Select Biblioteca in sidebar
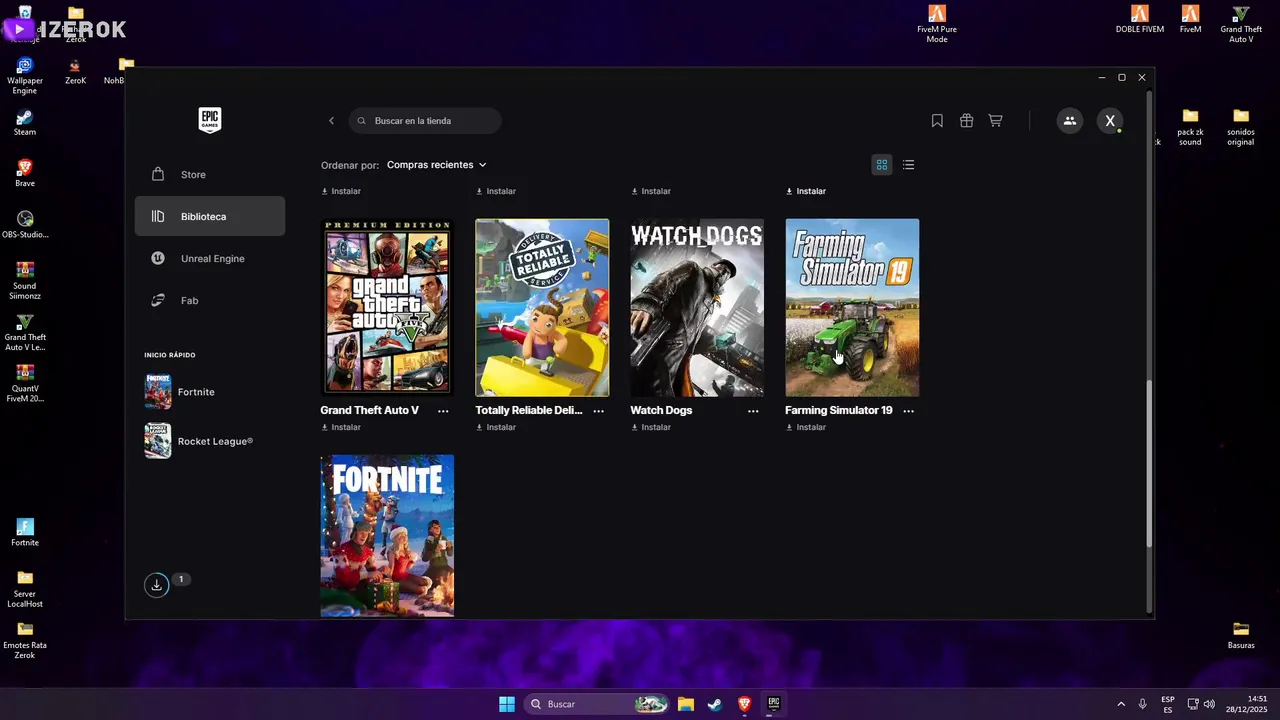1280x720 pixels. pyautogui.click(x=210, y=216)
